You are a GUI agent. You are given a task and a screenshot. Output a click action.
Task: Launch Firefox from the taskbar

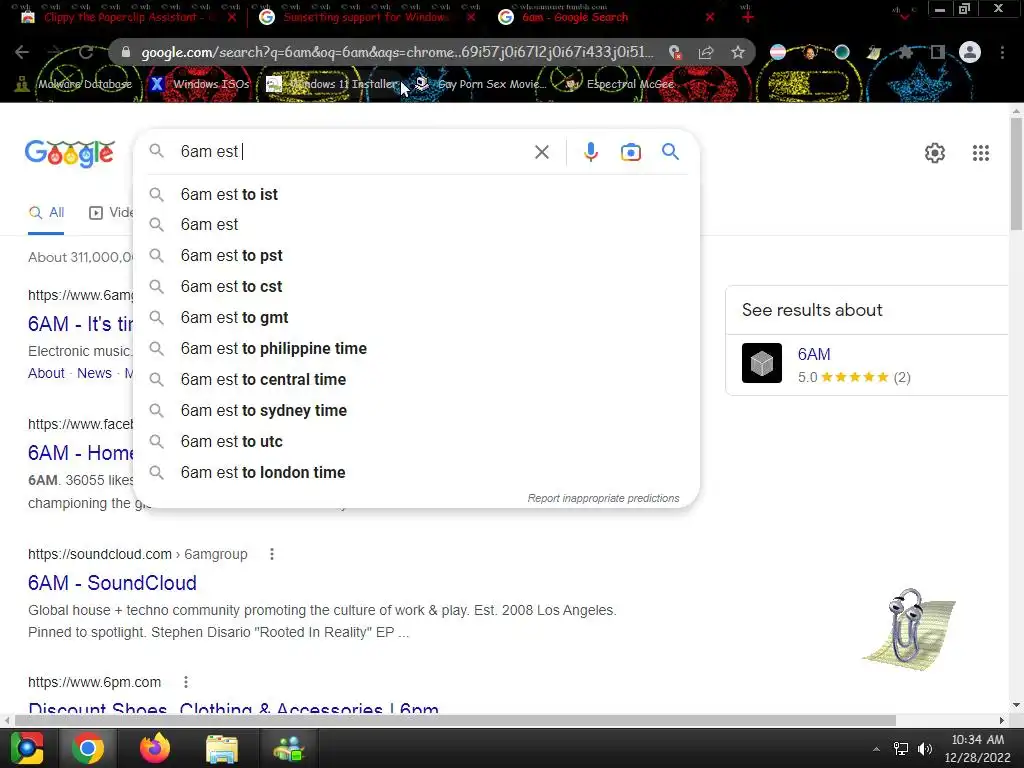[x=155, y=748]
